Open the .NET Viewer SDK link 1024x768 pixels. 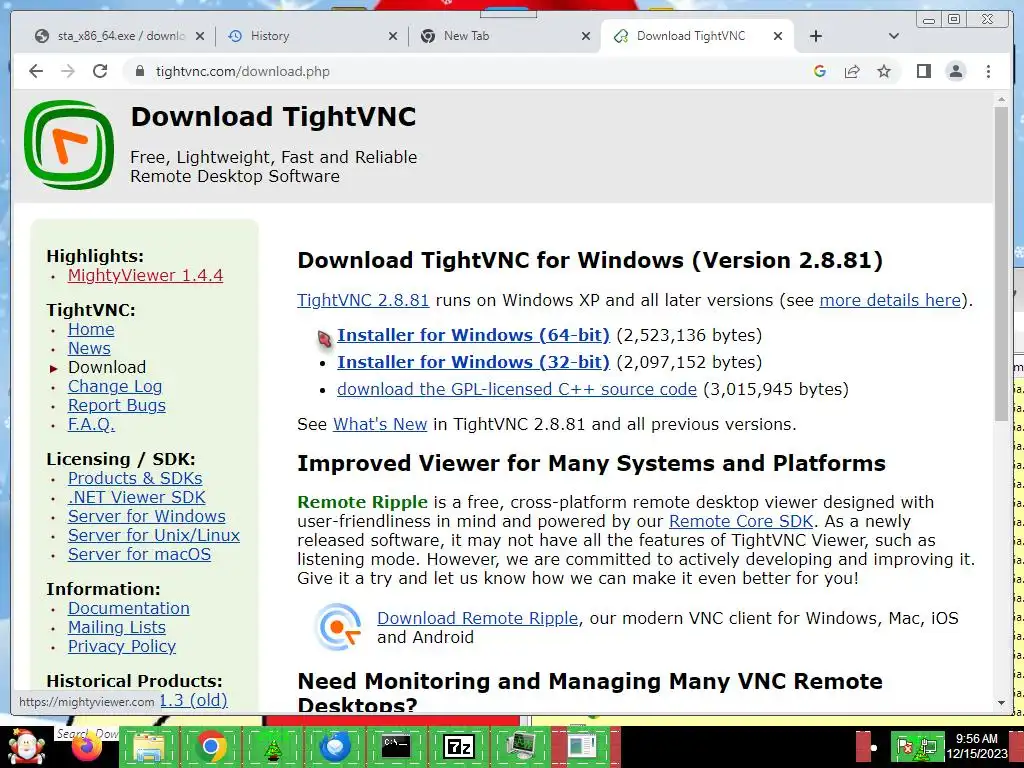[136, 498]
